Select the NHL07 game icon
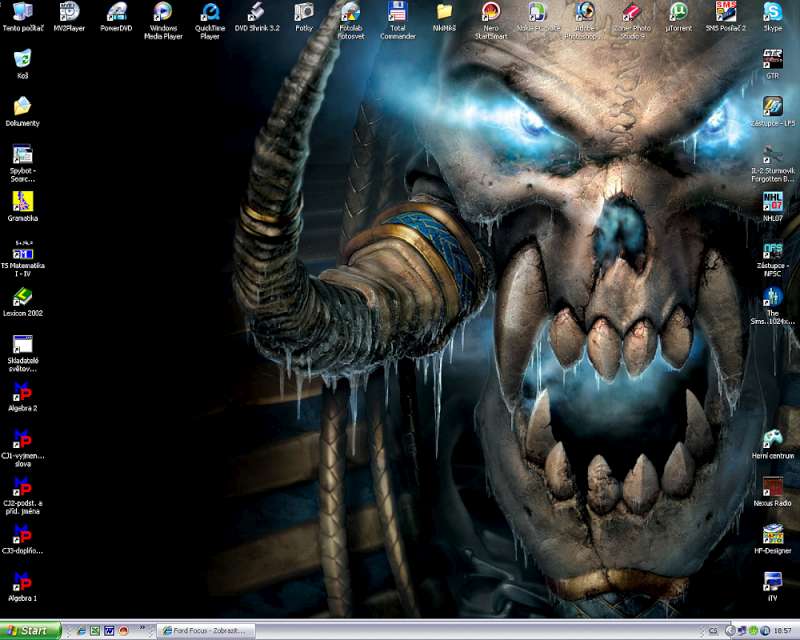Image resolution: width=800 pixels, height=640 pixels. 772,202
